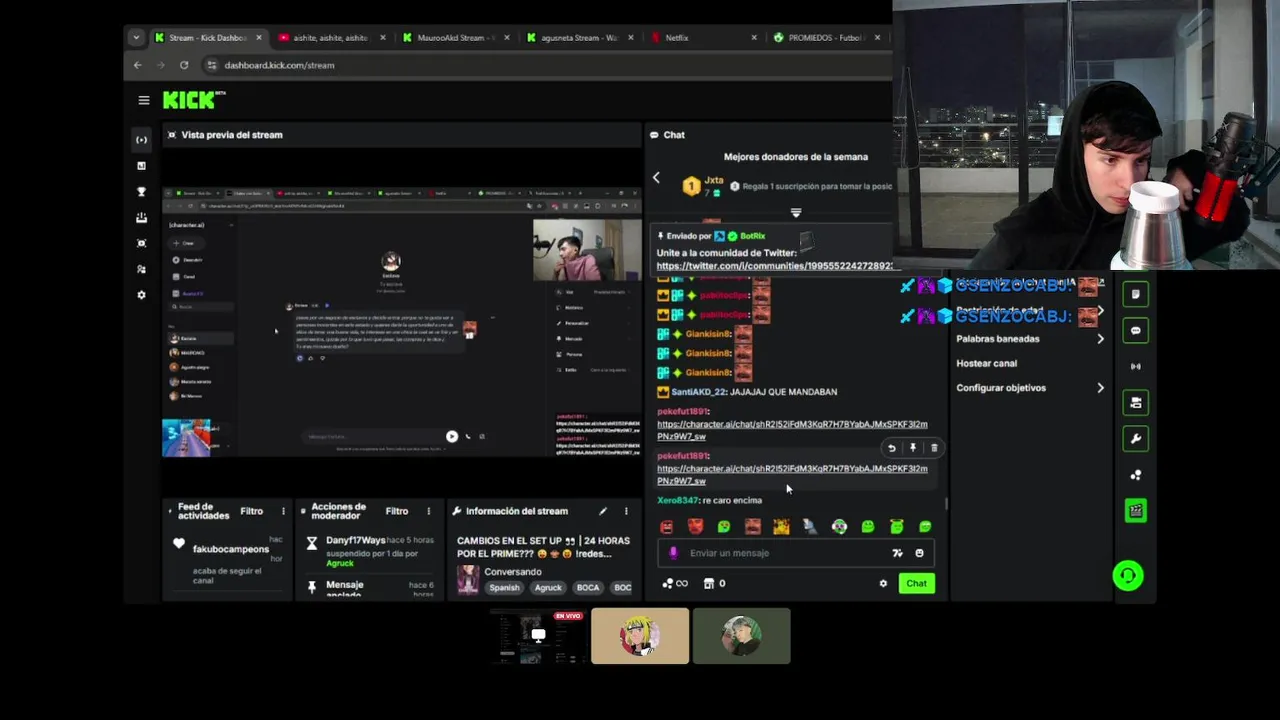Click the green Chat send button

tap(916, 584)
